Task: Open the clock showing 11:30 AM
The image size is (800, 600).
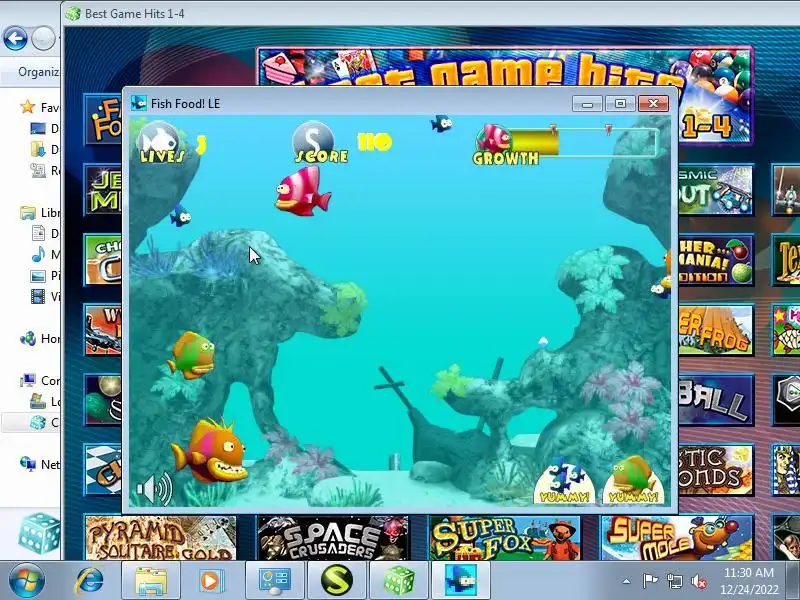Action: tap(749, 581)
